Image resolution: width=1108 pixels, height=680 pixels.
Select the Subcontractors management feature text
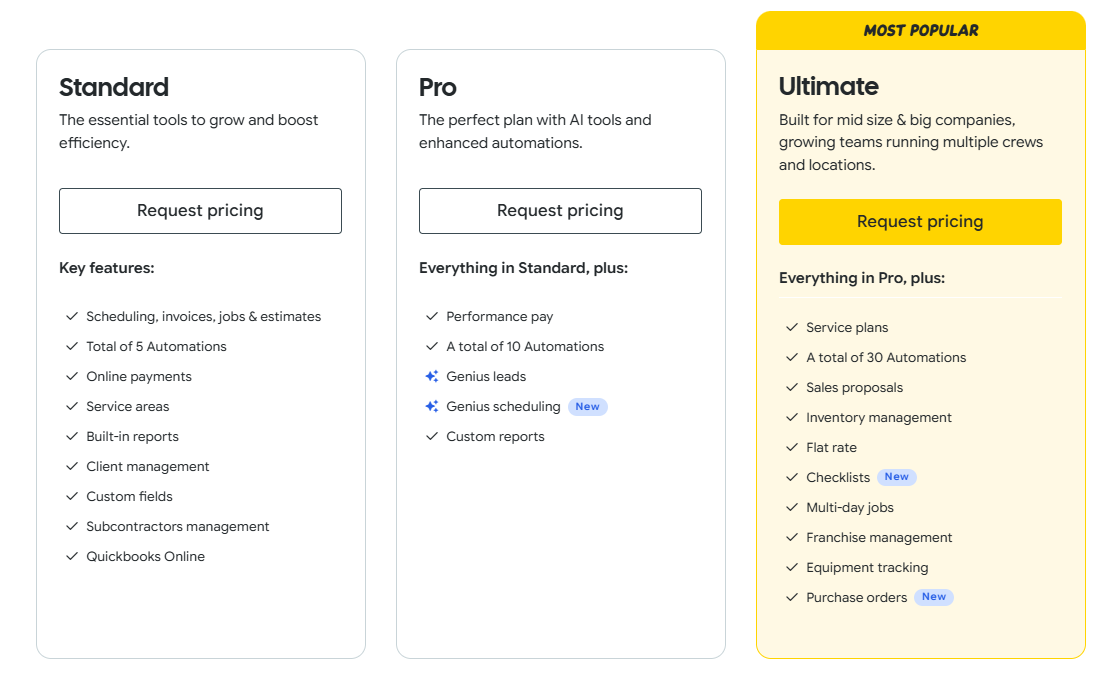point(177,527)
